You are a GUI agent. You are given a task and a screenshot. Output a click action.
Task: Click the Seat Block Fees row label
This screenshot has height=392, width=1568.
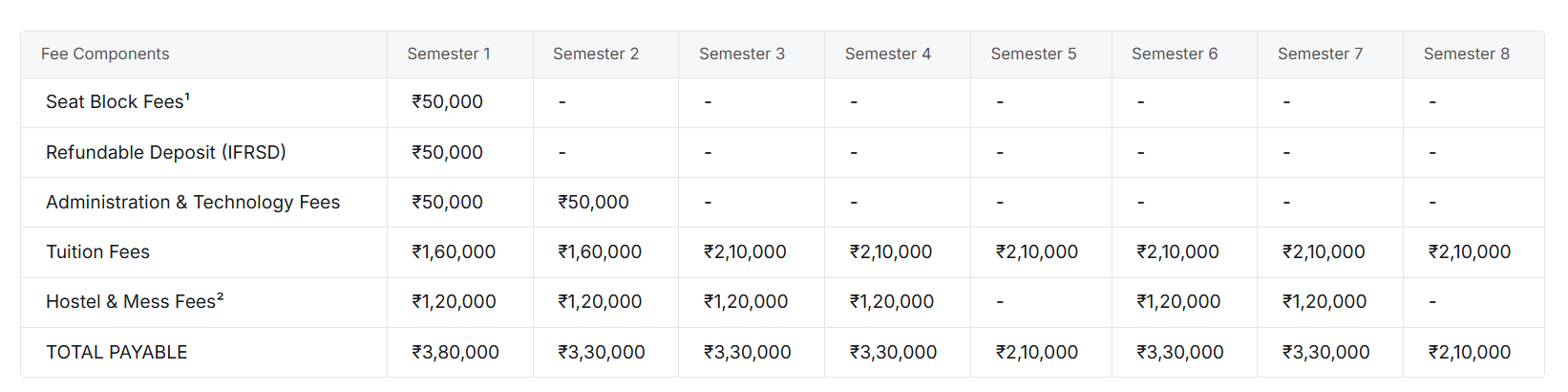click(x=117, y=102)
